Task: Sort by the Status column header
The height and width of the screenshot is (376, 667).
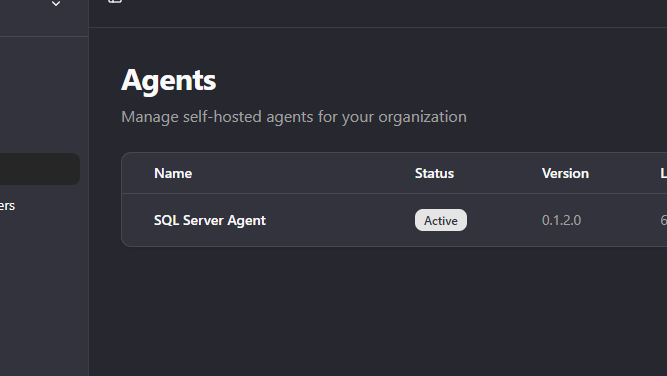Action: pyautogui.click(x=434, y=174)
